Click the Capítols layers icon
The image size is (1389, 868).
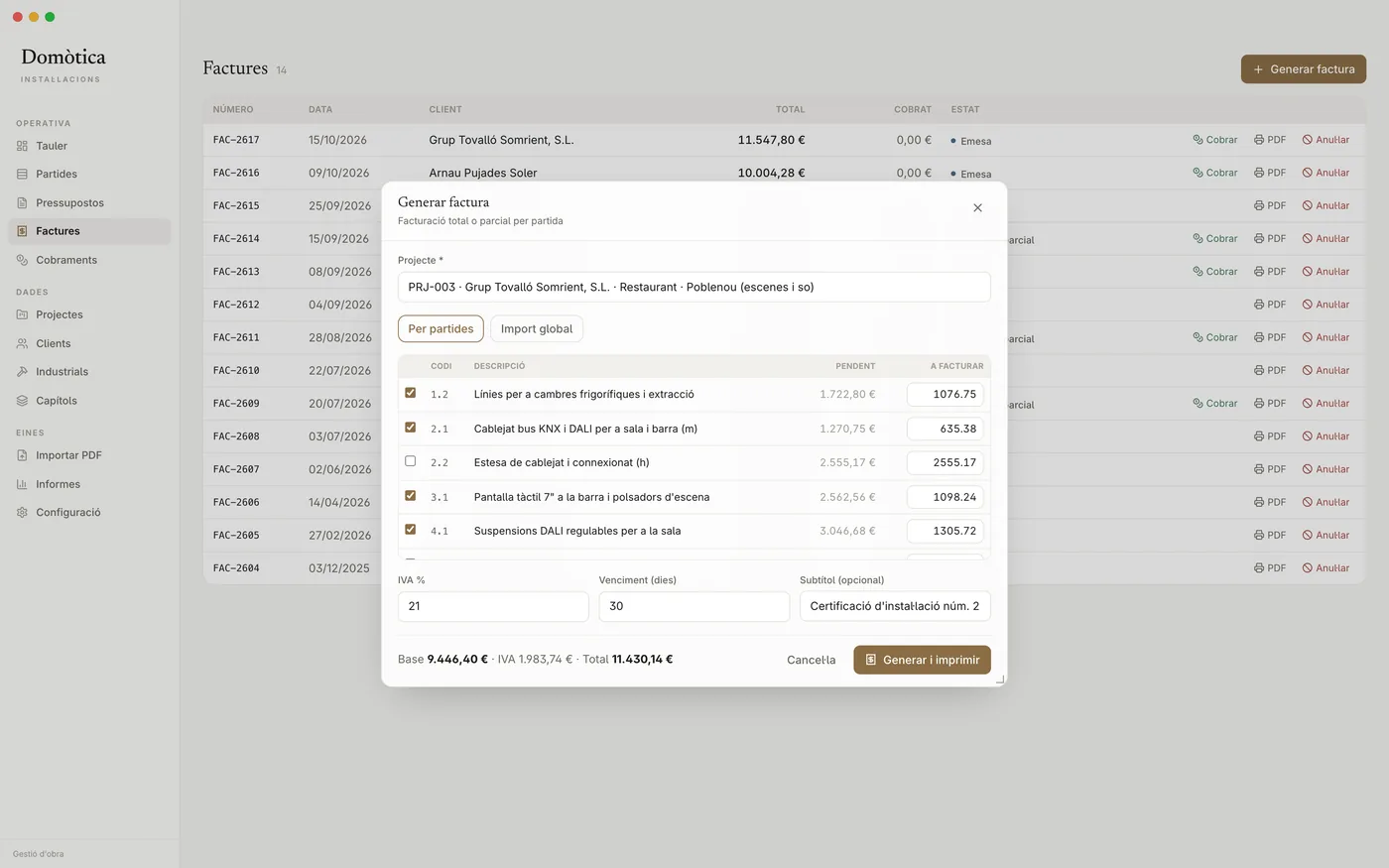(22, 401)
